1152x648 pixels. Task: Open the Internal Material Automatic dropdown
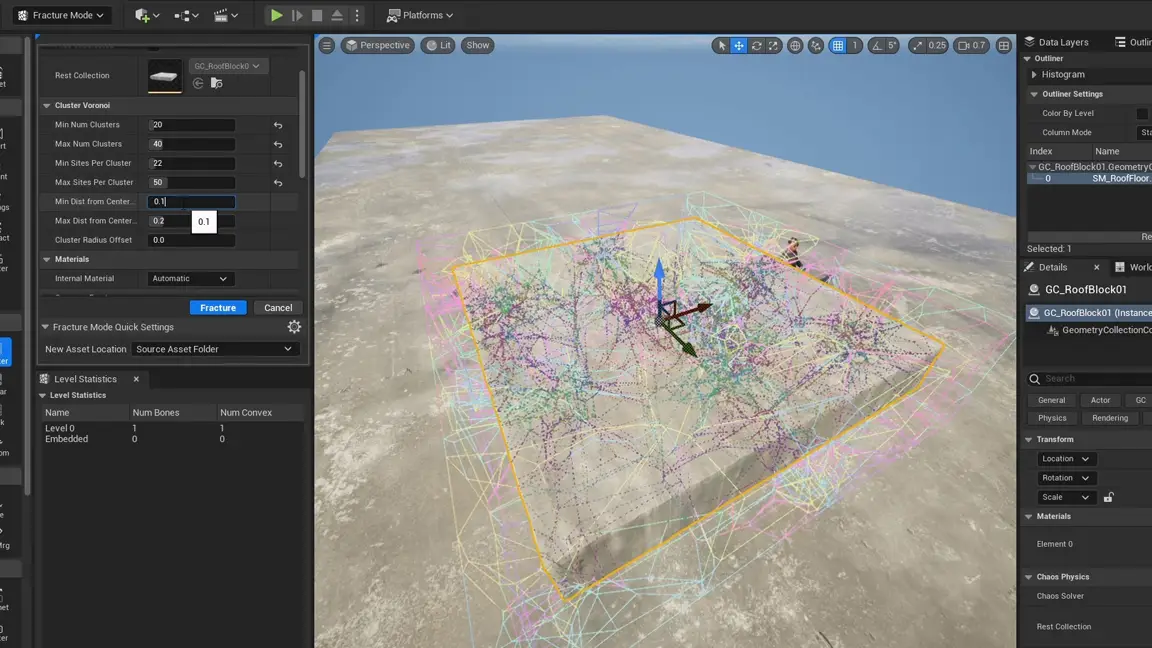(x=190, y=279)
